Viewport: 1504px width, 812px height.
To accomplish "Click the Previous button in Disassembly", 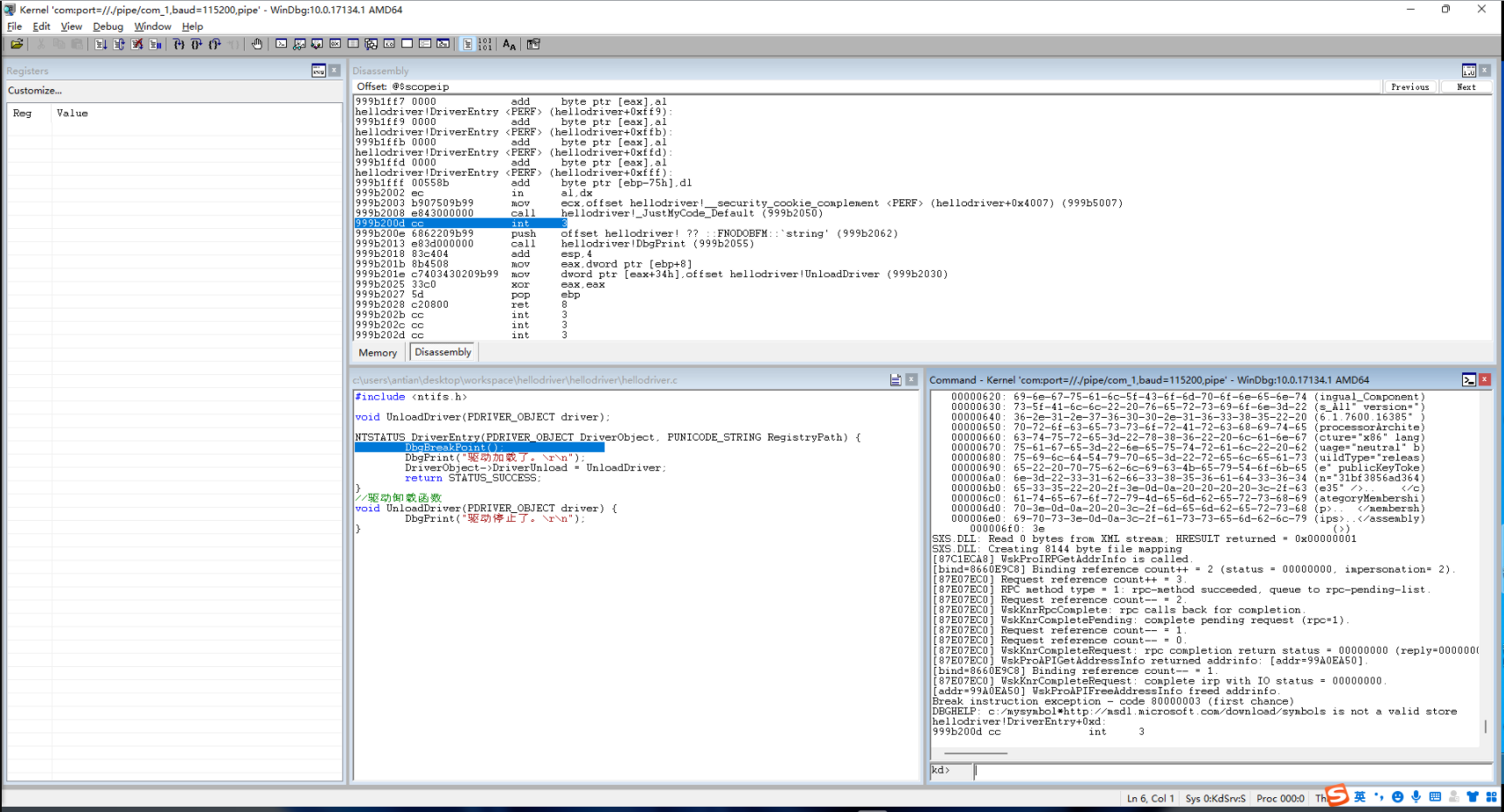I will pos(1410,87).
